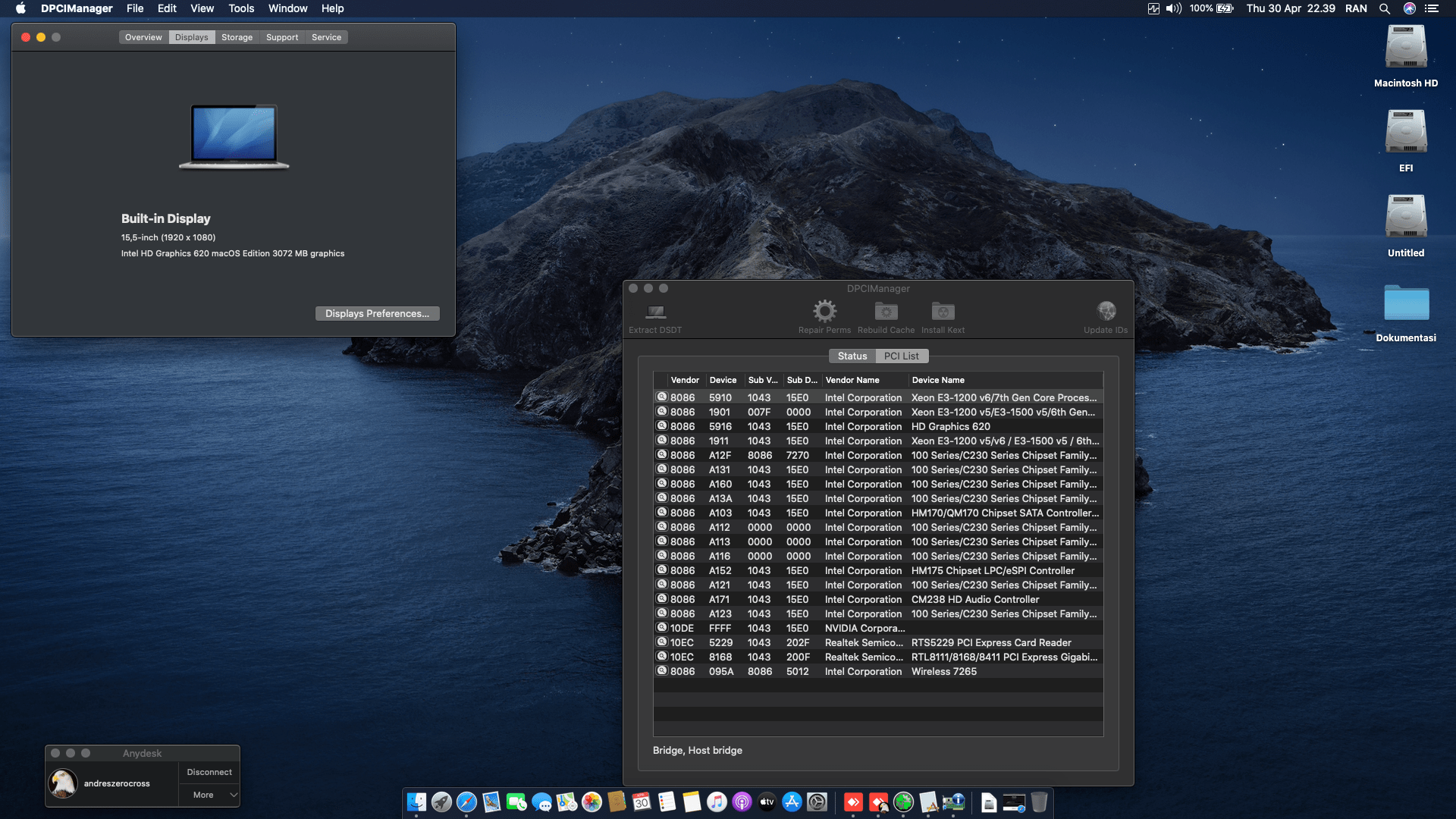Switch to the Storage tab
Image resolution: width=1456 pixels, height=819 pixels.
pyautogui.click(x=237, y=37)
